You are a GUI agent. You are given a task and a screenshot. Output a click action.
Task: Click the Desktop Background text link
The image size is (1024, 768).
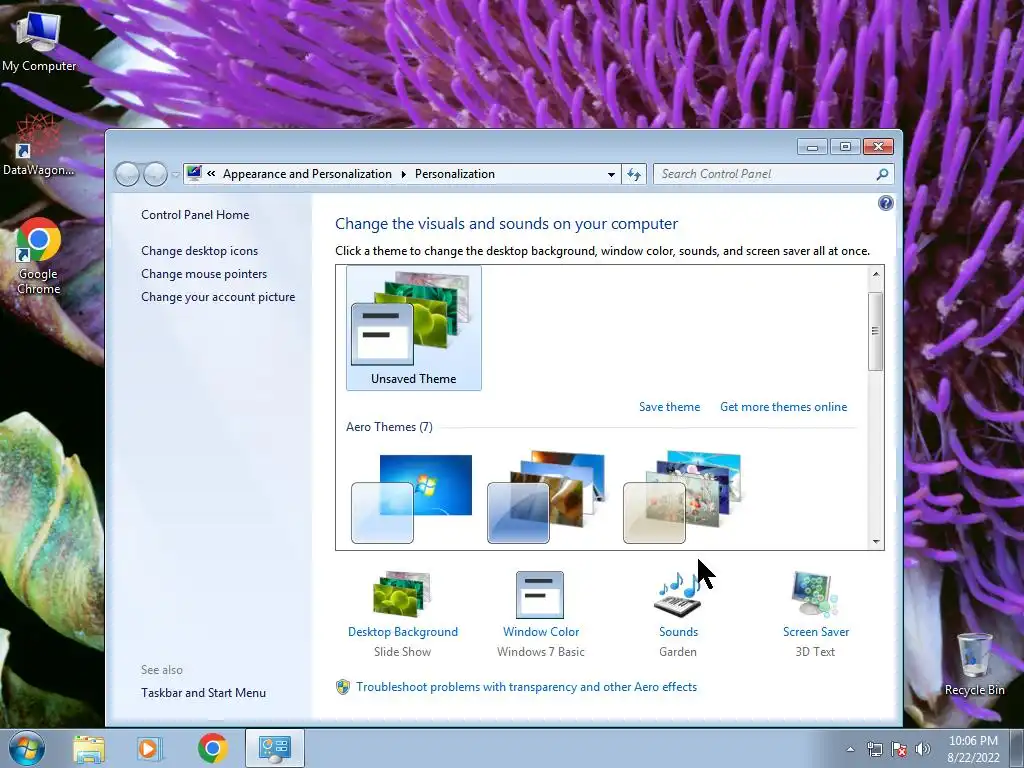[402, 632]
